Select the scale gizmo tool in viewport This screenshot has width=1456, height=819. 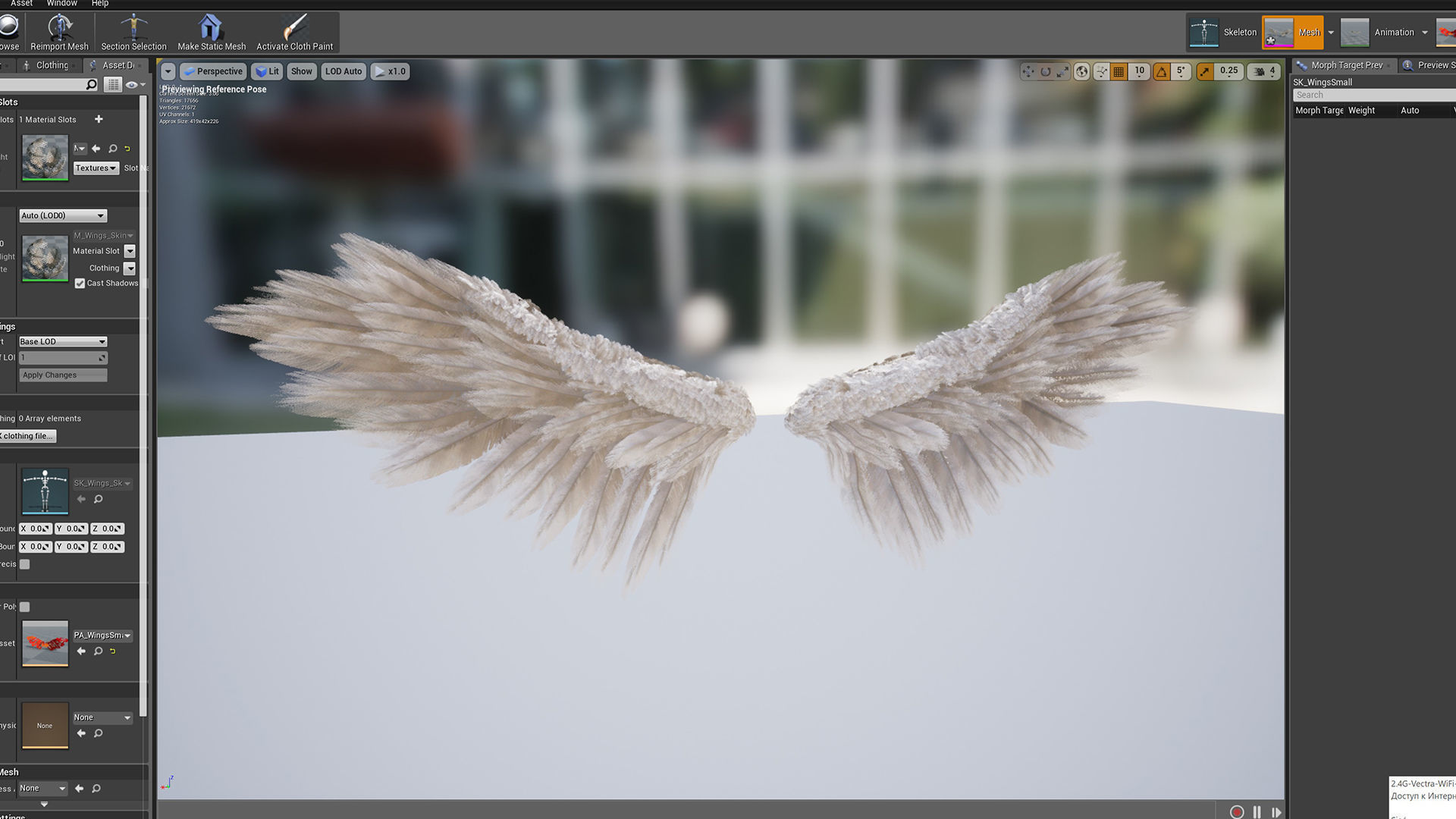[x=1063, y=71]
